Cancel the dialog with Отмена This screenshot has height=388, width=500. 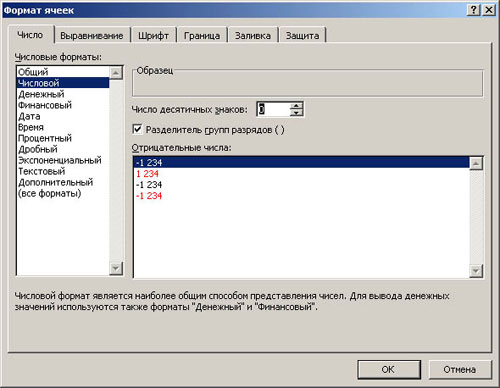pos(460,369)
